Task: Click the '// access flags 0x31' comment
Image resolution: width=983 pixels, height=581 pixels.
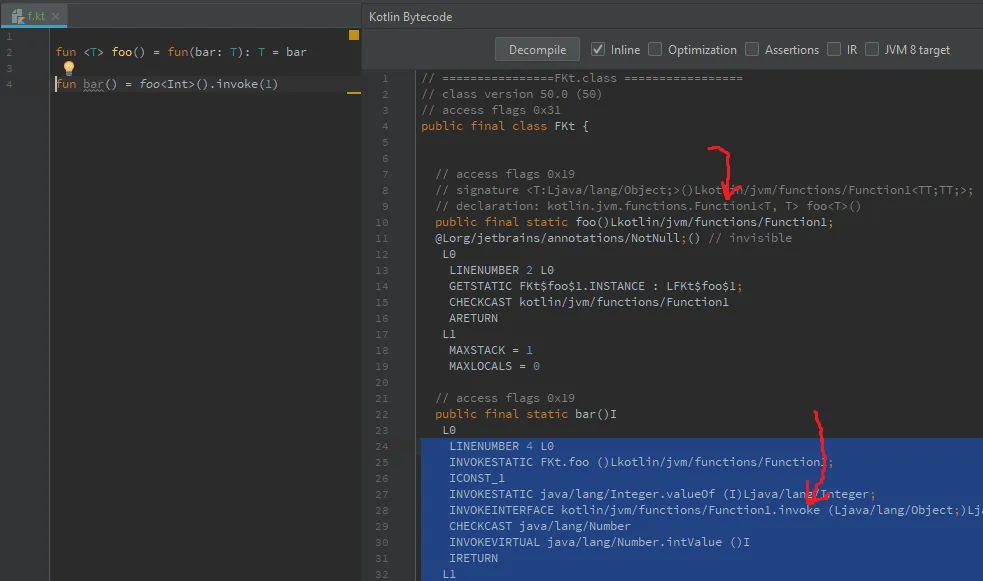Action: coord(491,110)
